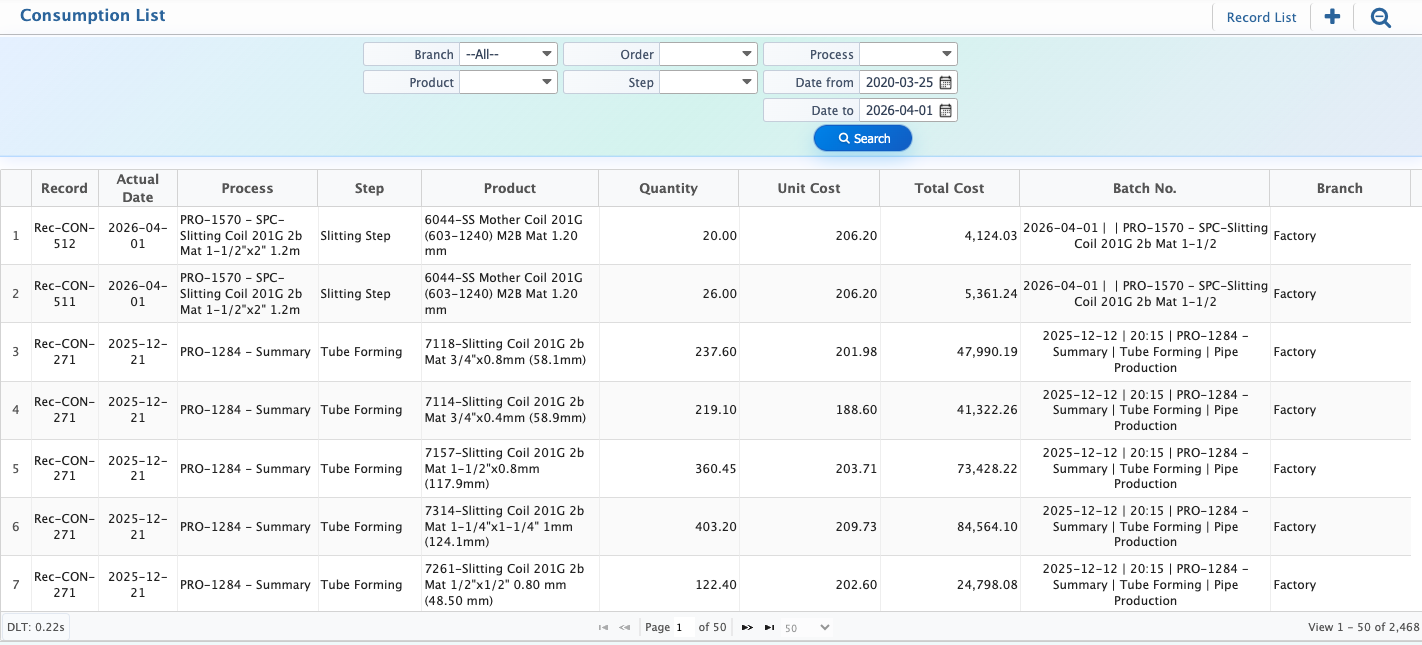Select row with record Rec-CON-512
This screenshot has width=1422, height=645.
(x=64, y=236)
